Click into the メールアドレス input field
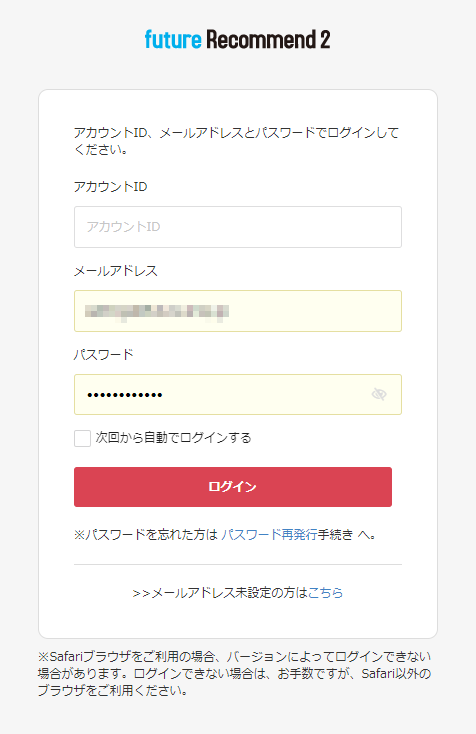The height and width of the screenshot is (734, 476). [x=238, y=311]
